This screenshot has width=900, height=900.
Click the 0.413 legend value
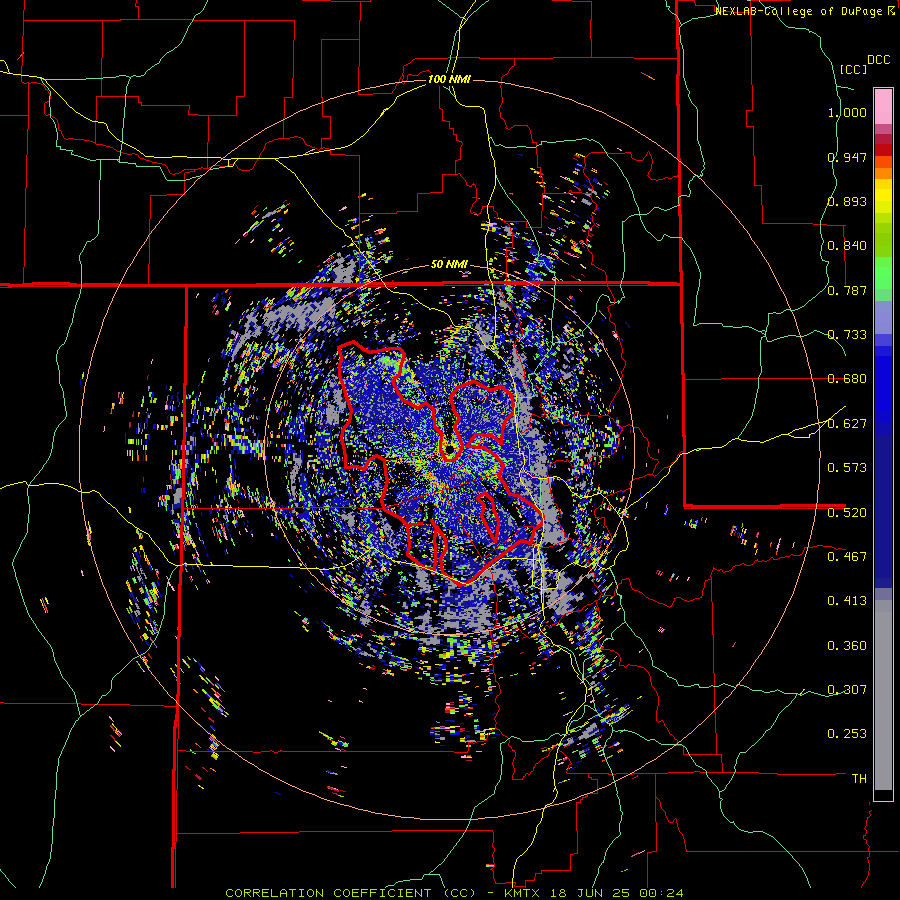tap(847, 601)
